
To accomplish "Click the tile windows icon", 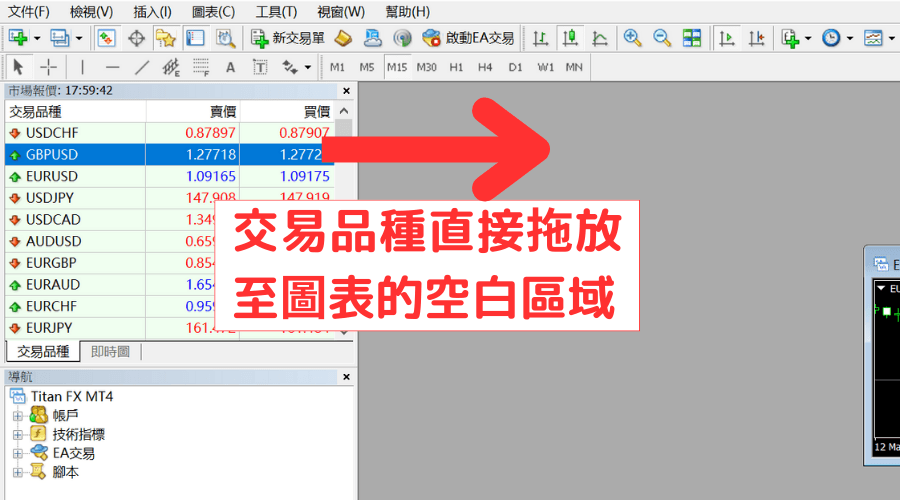I will (x=692, y=38).
